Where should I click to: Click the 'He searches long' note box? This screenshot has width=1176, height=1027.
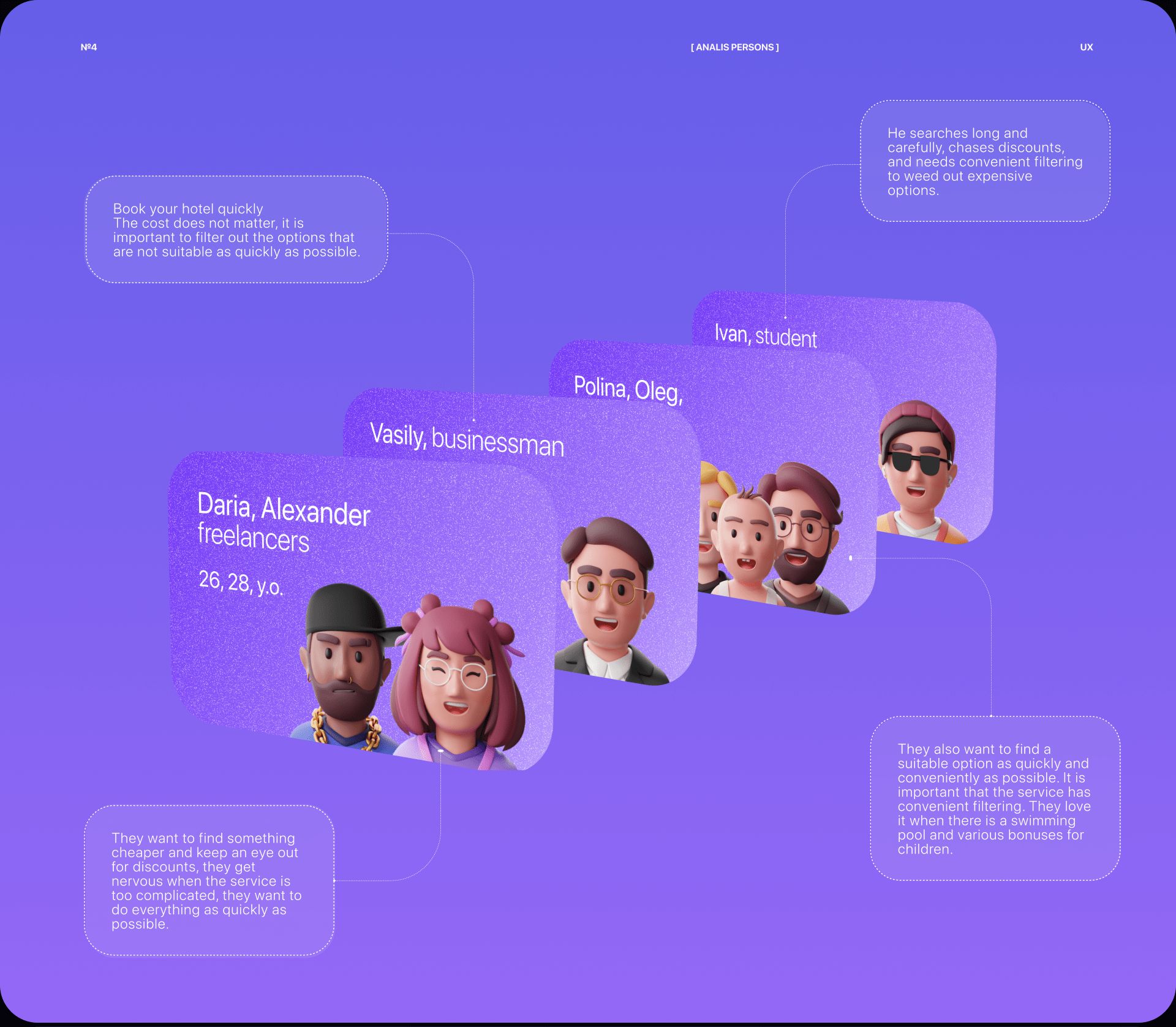985,161
